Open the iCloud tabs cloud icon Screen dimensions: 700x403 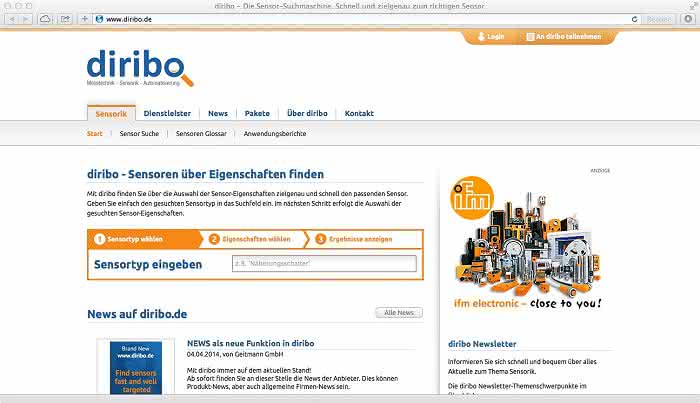[x=45, y=19]
